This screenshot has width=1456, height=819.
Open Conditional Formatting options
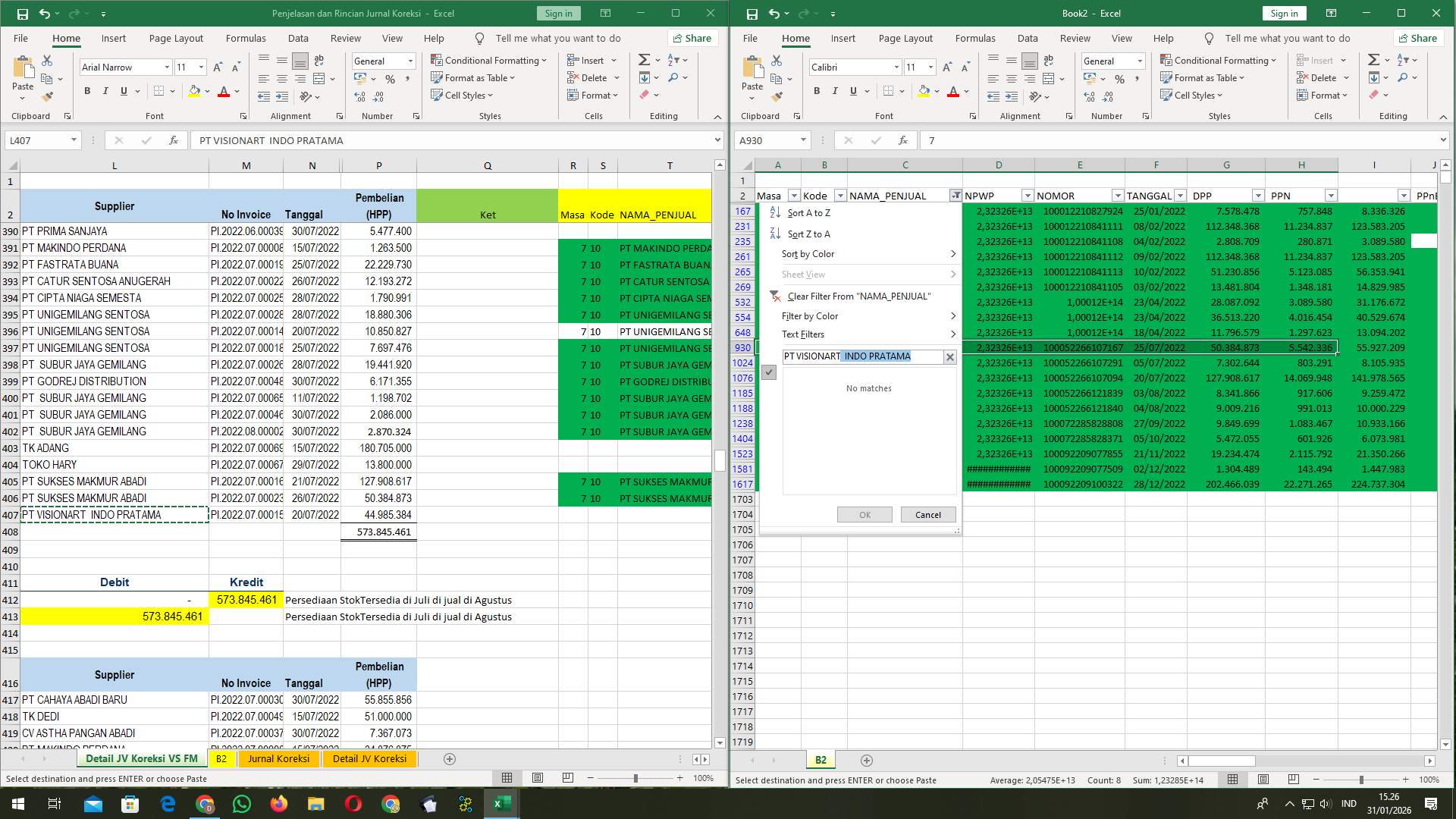[x=490, y=60]
